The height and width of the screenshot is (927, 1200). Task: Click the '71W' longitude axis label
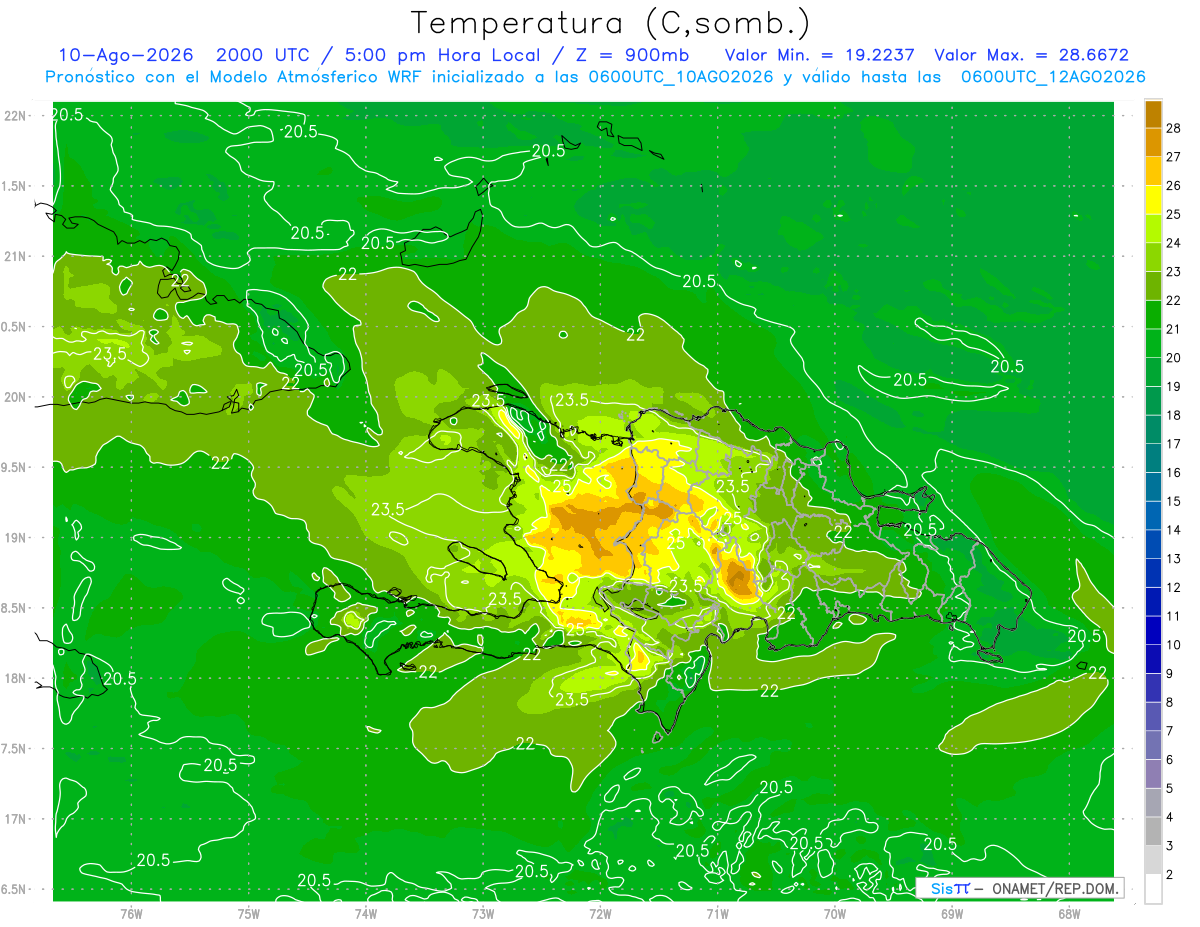coord(717,913)
